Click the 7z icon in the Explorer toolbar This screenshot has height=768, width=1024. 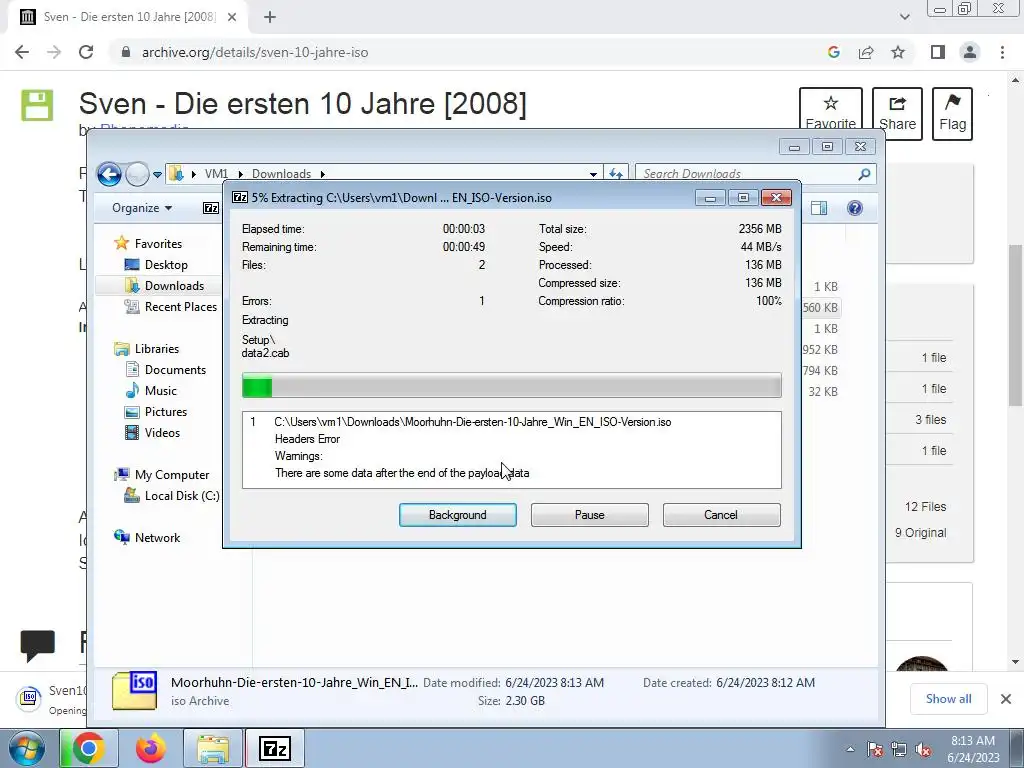click(210, 208)
